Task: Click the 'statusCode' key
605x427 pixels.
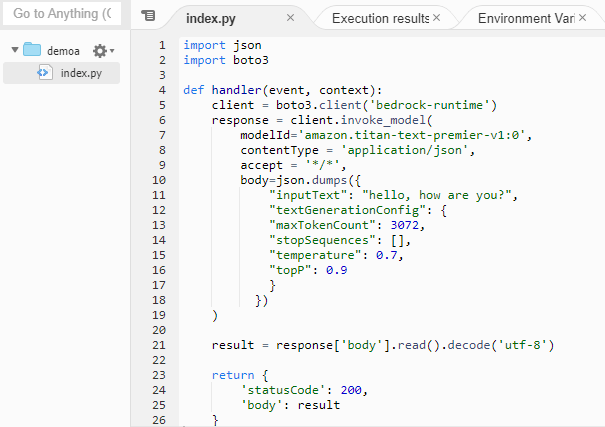Action: coord(283,390)
